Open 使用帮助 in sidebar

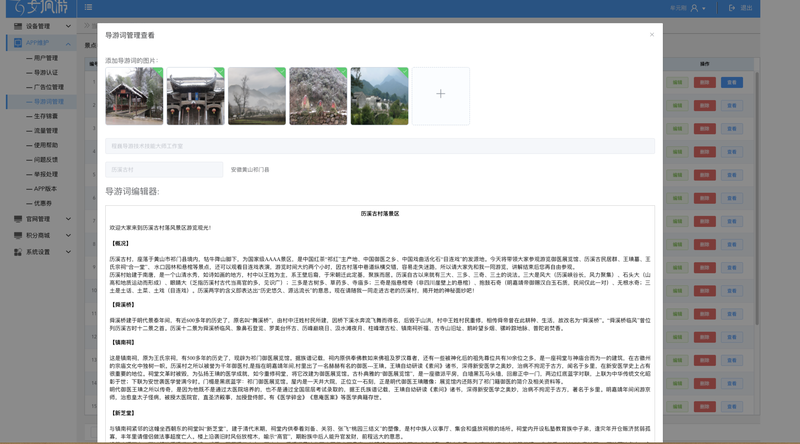pos(45,145)
